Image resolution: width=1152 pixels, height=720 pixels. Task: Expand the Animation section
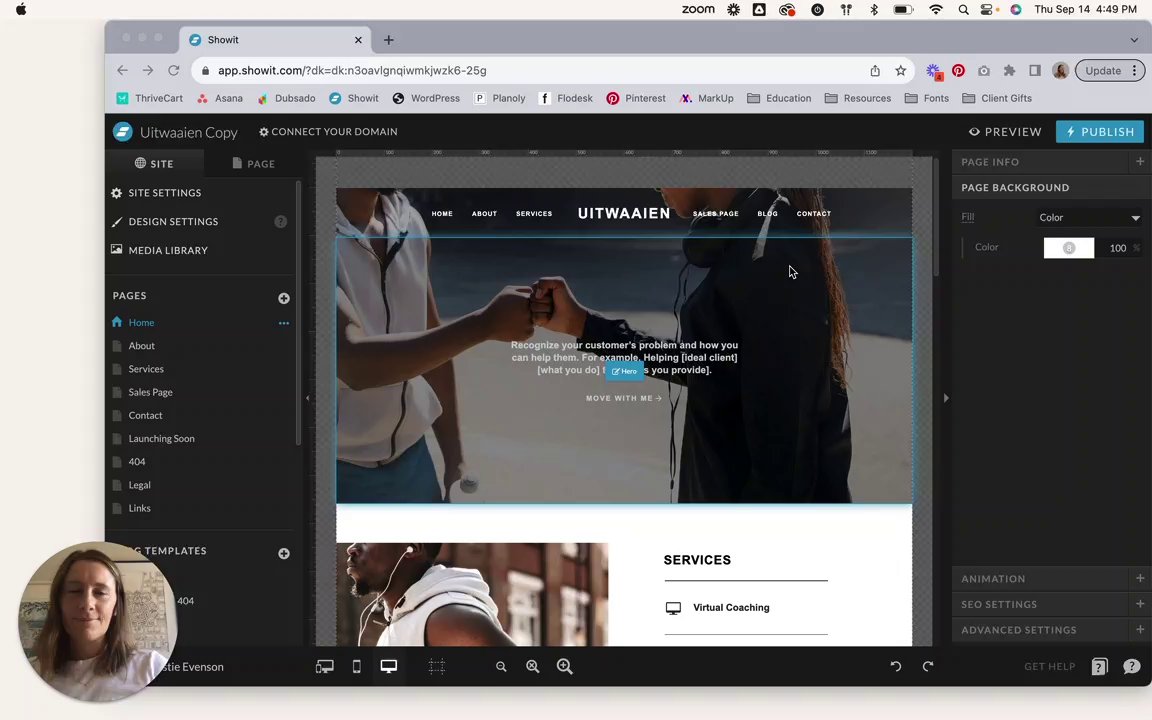coord(1140,578)
